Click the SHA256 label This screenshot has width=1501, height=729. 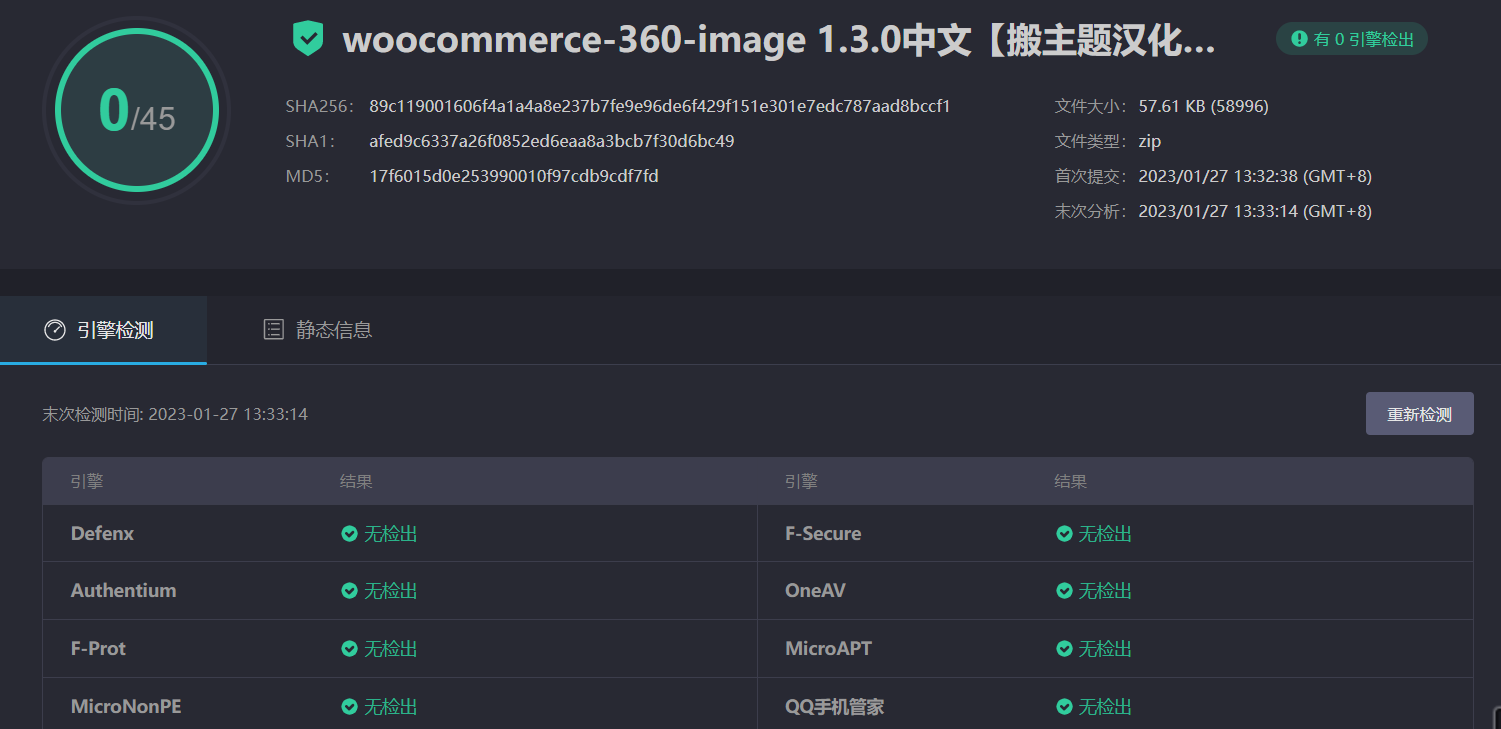[x=319, y=106]
